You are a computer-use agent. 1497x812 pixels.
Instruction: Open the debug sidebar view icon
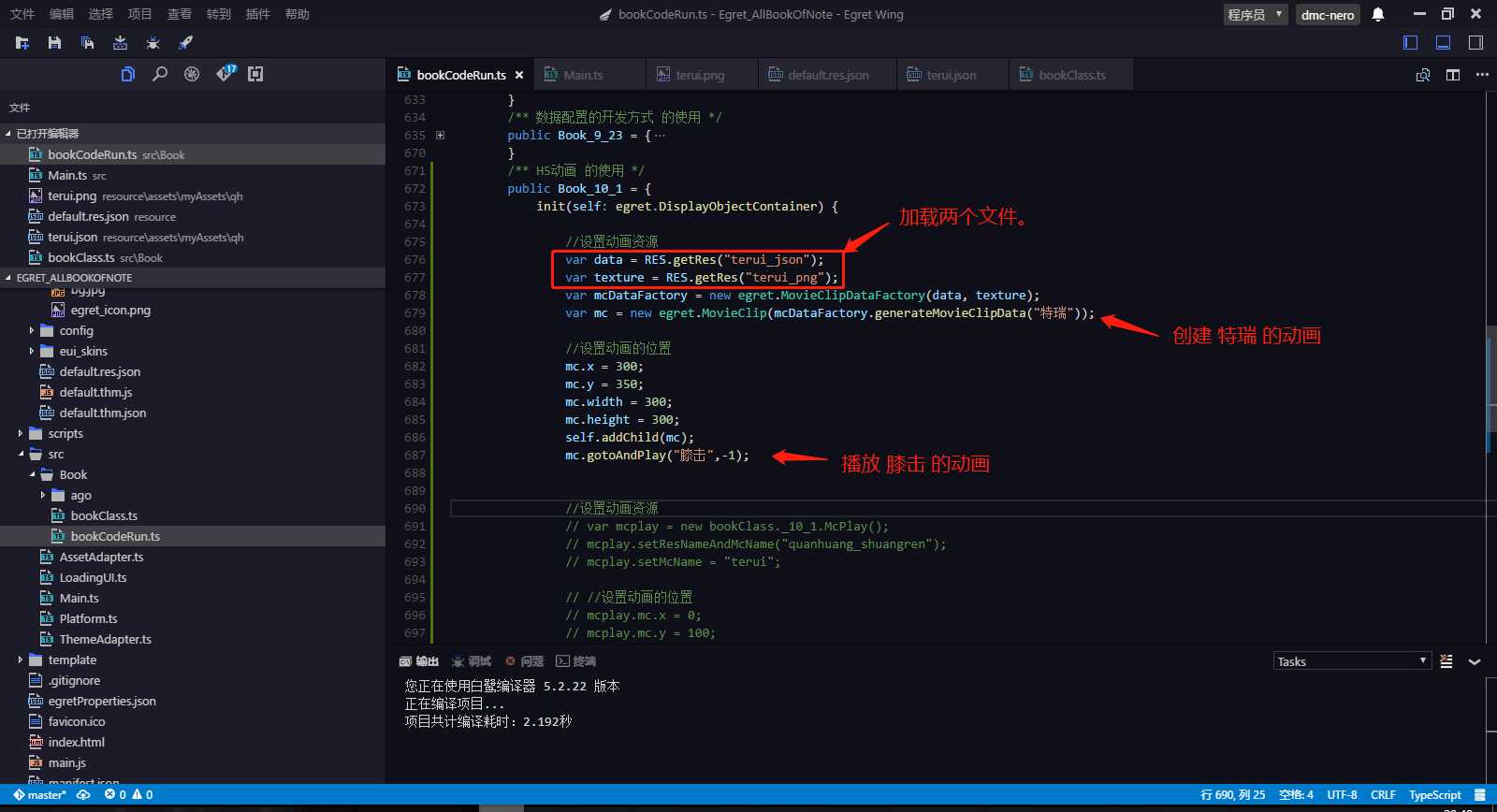[x=192, y=74]
